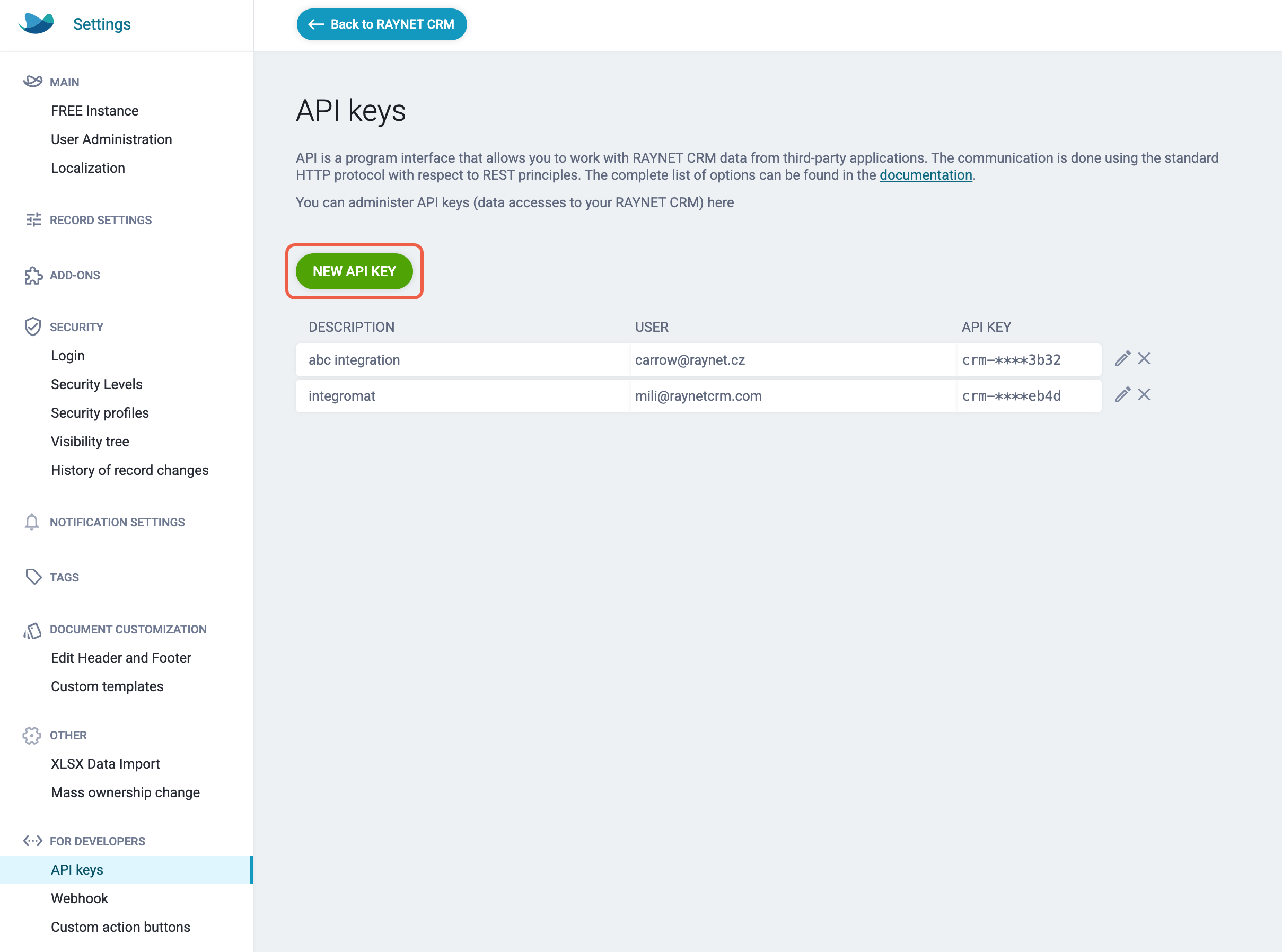Viewport: 1282px width, 952px height.
Task: Click the integromat description cell
Action: point(462,396)
